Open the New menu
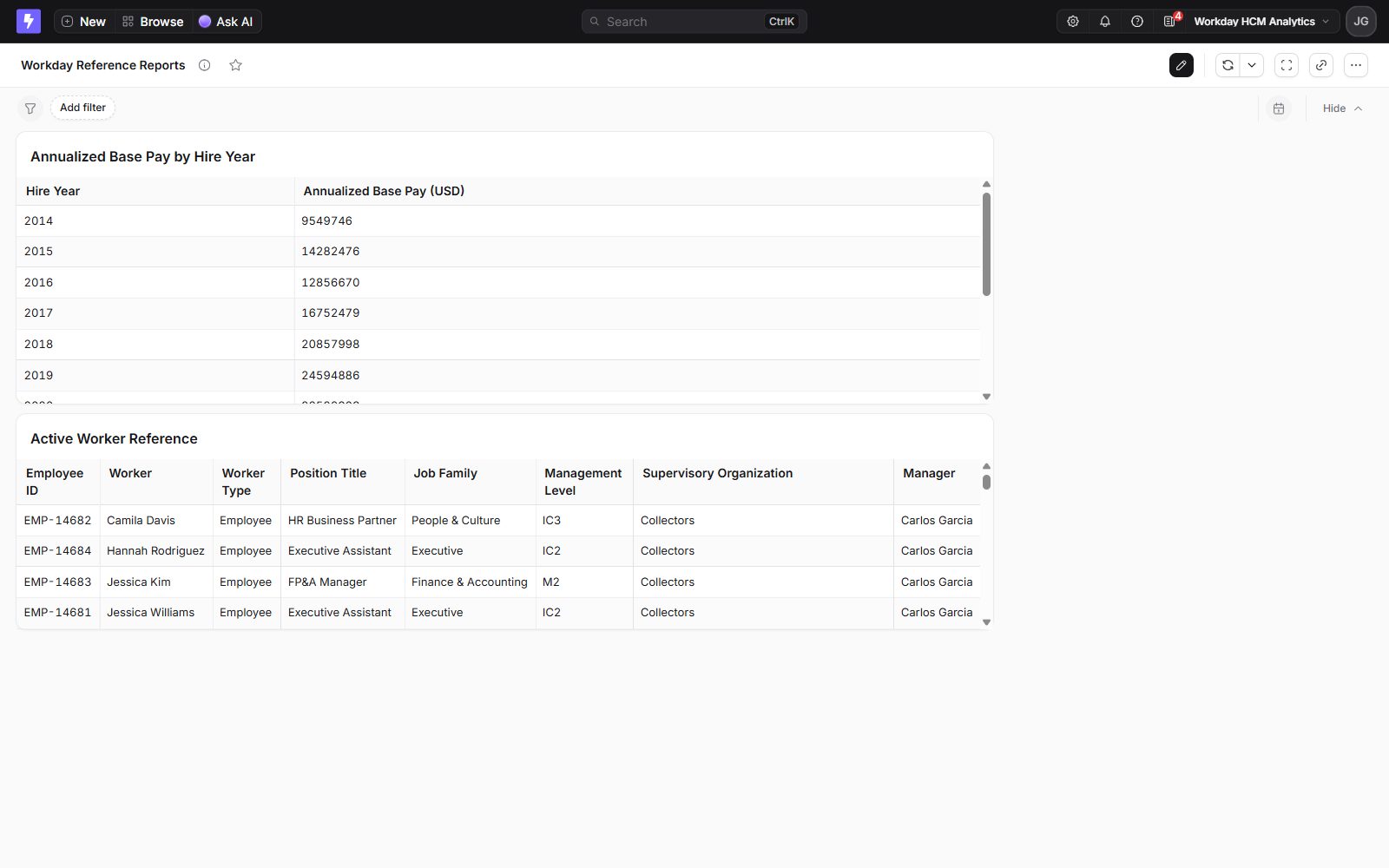Viewport: 1389px width, 868px height. (83, 22)
